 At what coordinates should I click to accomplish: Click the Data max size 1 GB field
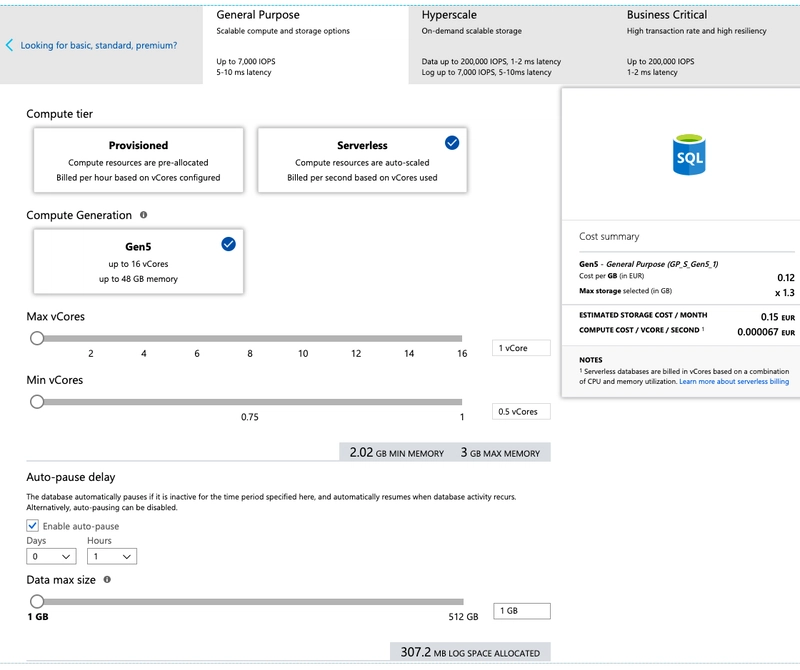point(523,611)
